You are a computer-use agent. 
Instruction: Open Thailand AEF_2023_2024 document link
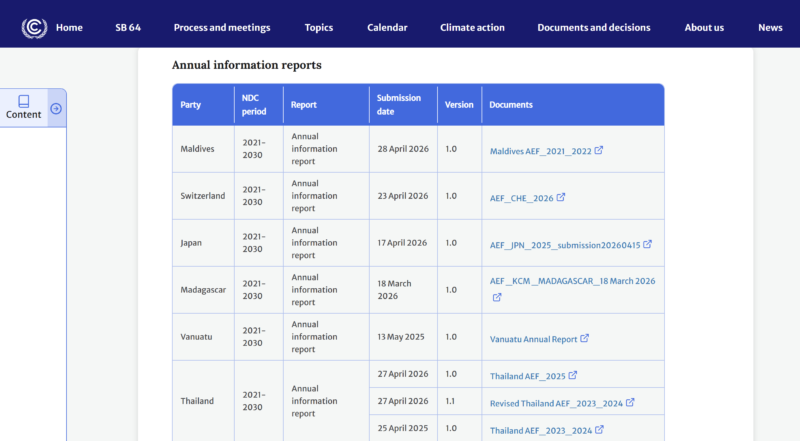click(540, 431)
